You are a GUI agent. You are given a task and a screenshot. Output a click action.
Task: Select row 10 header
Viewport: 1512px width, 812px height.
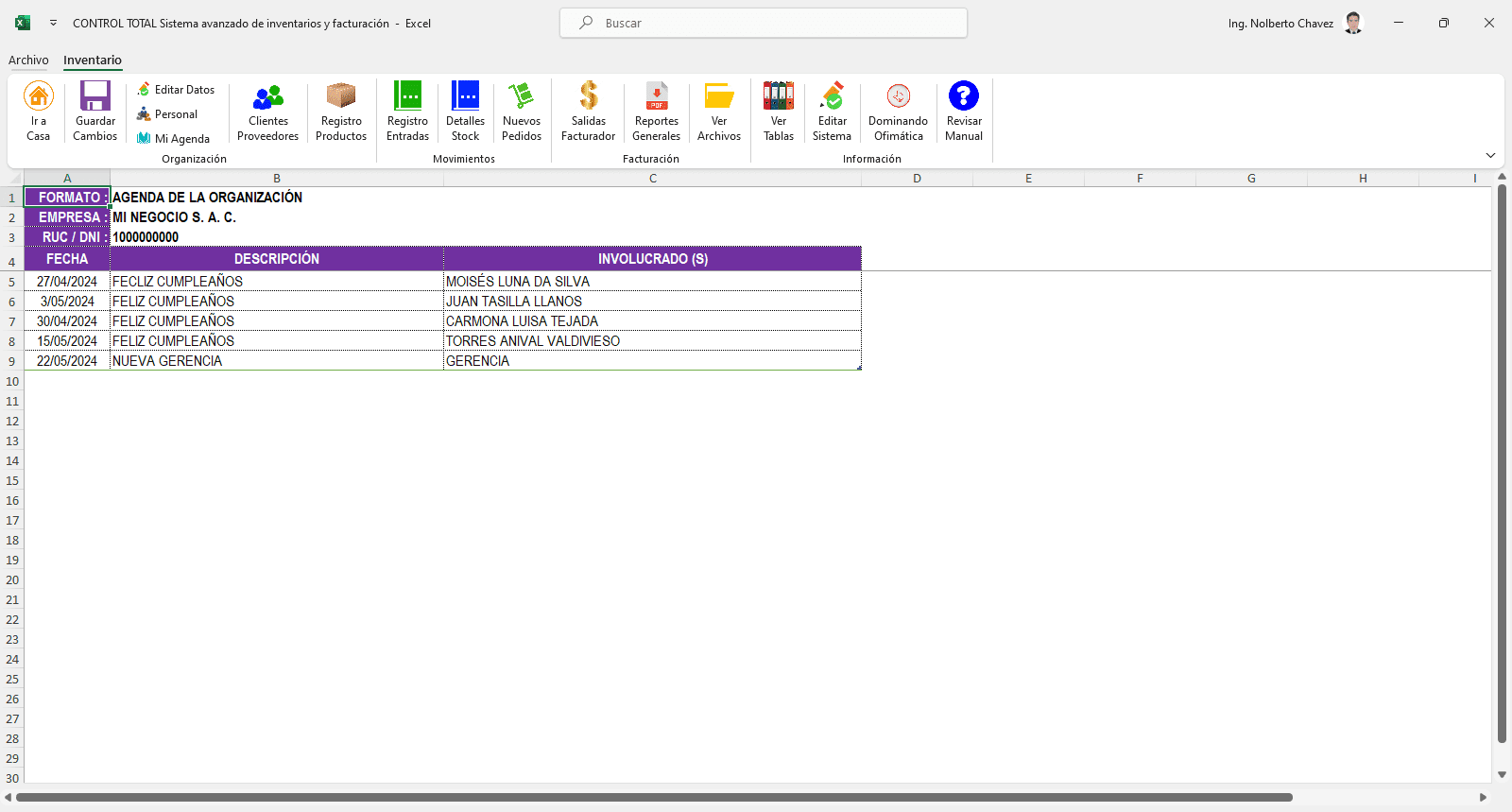click(x=12, y=381)
